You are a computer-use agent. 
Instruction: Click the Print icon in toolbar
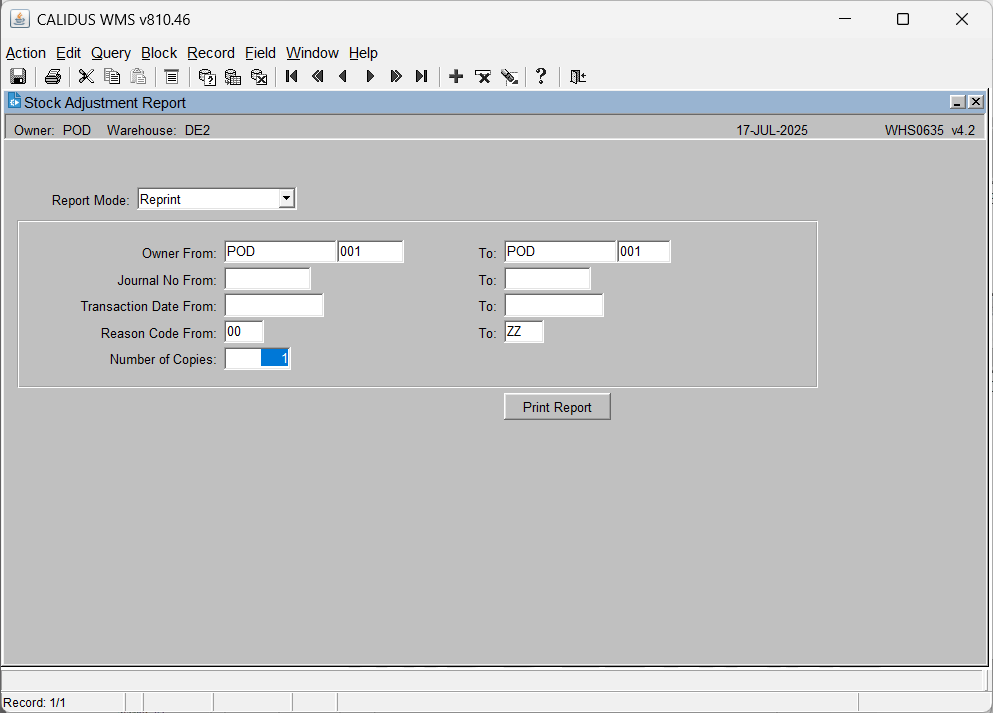[53, 77]
